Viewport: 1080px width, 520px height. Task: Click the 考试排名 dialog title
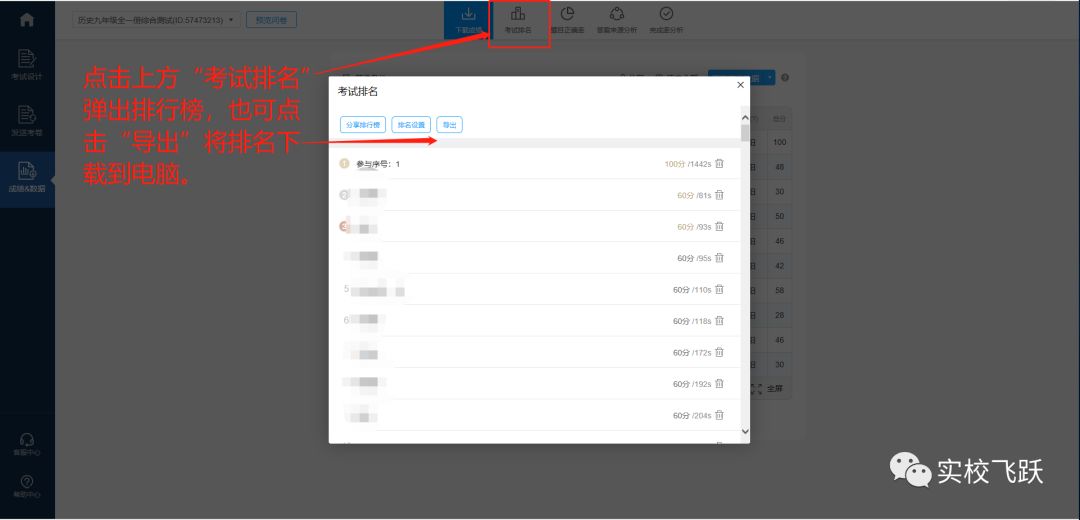[357, 92]
